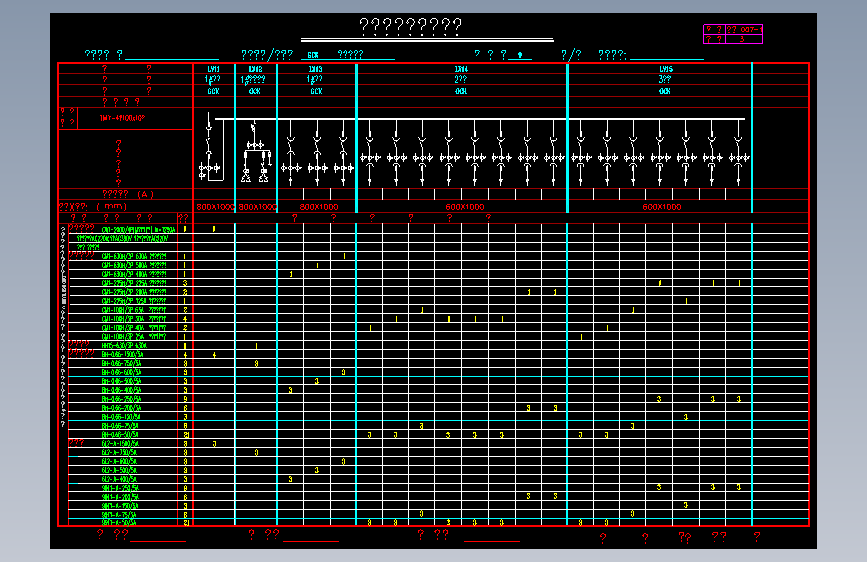Click the 800X1000 dimension in the LM1 column
The width and height of the screenshot is (867, 562).
tap(215, 207)
